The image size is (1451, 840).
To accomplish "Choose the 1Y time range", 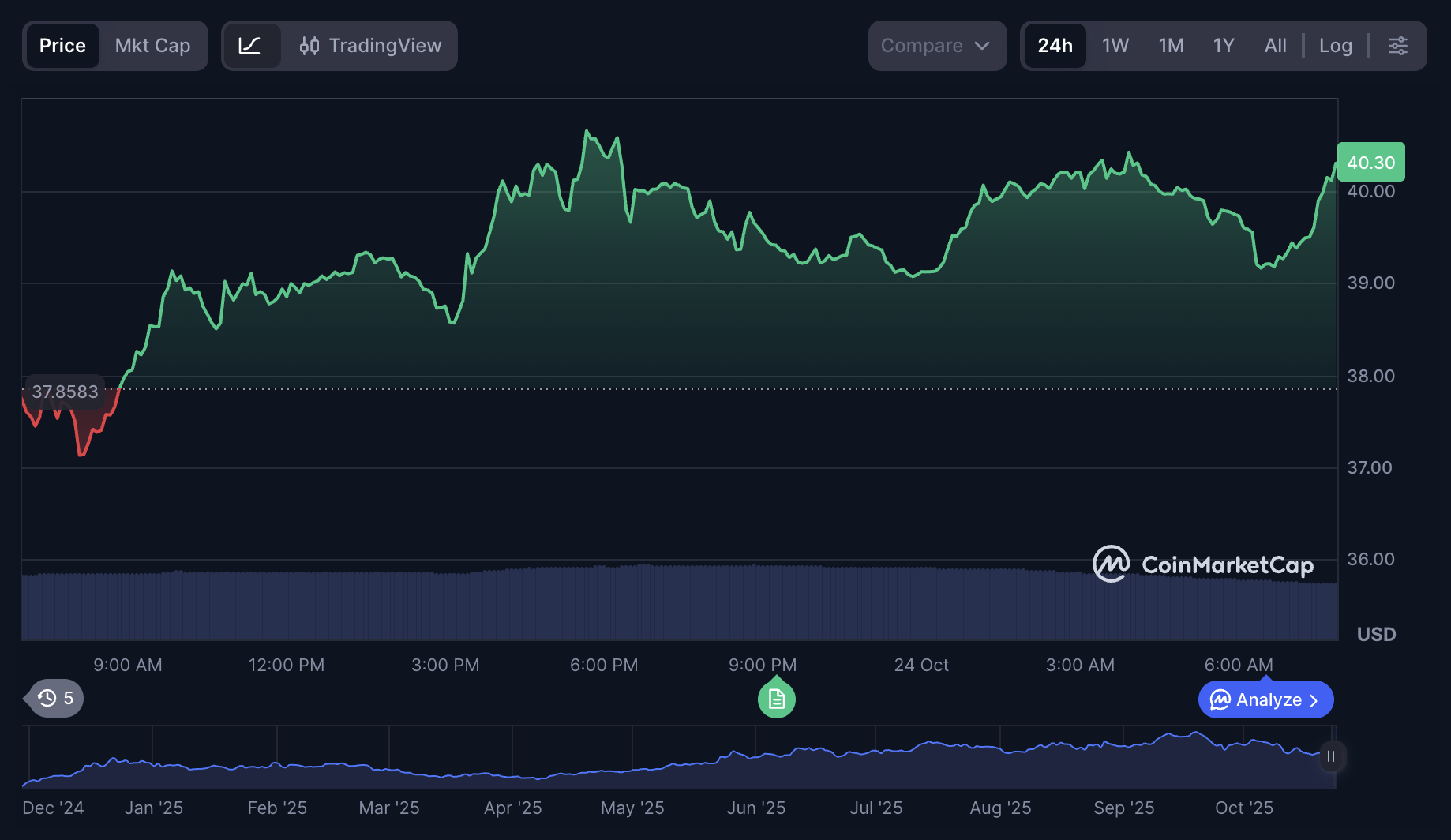I will click(1223, 46).
